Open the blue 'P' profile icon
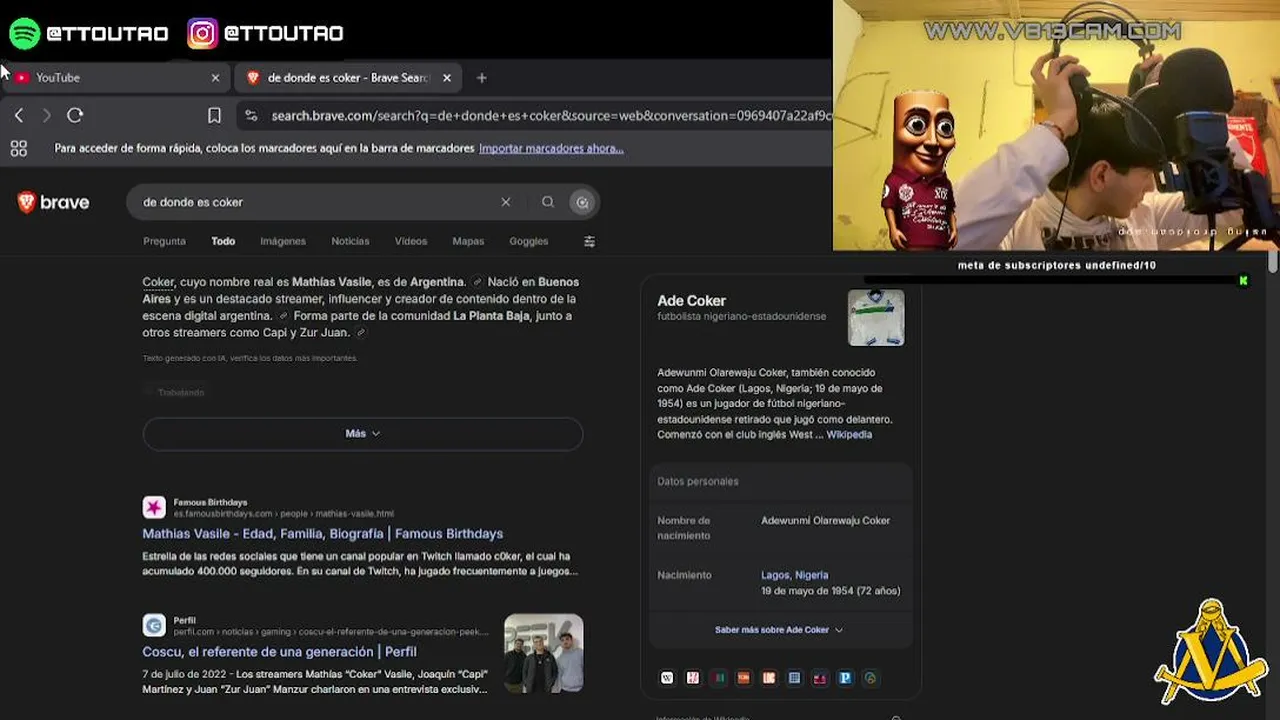 845,678
